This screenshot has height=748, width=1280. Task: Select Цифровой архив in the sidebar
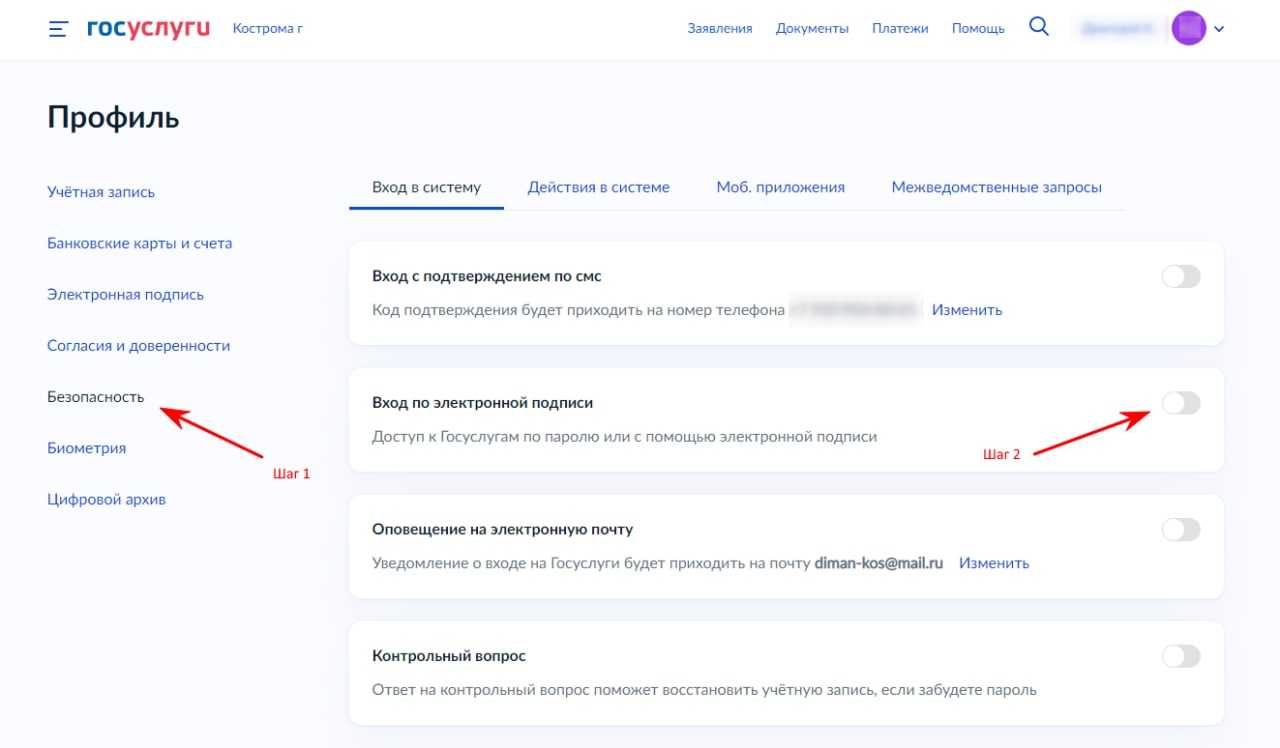coord(106,499)
